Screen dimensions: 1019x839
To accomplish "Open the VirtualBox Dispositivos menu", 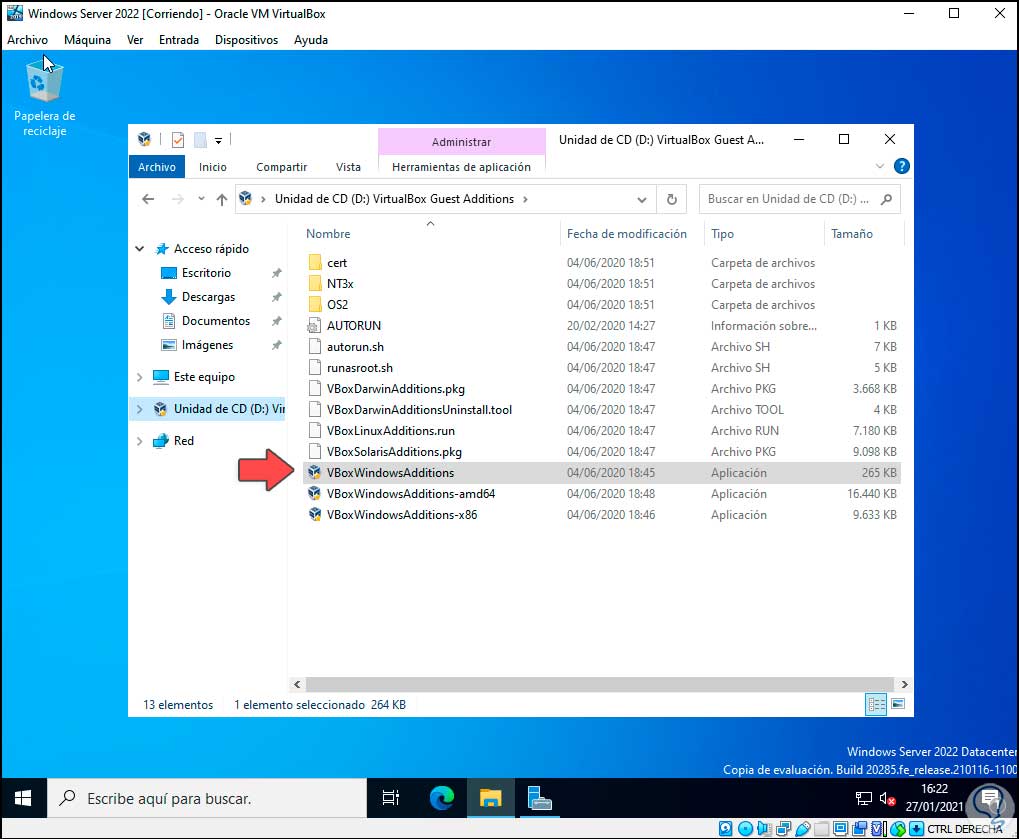I will click(246, 40).
